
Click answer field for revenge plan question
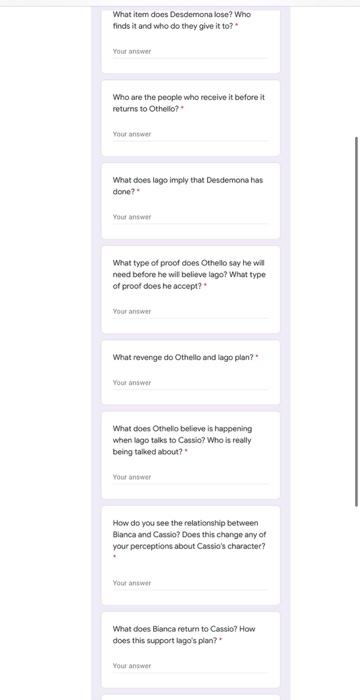point(190,383)
